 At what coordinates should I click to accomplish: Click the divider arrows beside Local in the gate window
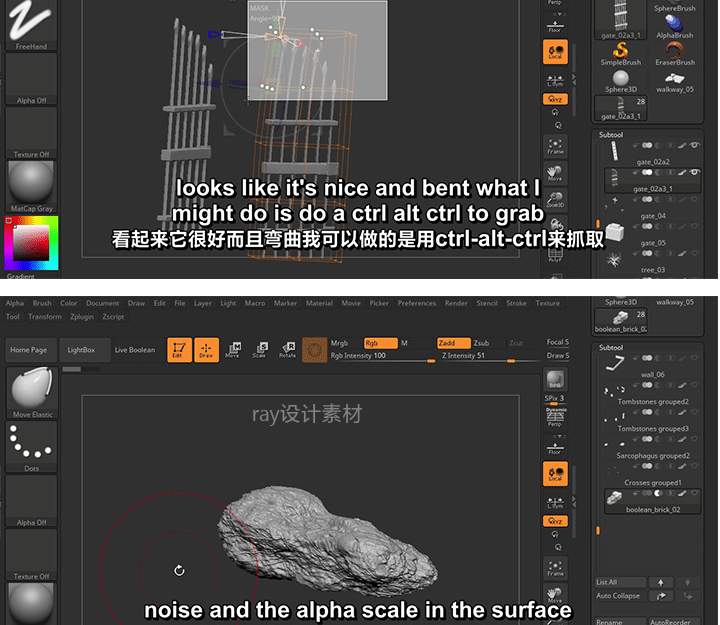574,80
